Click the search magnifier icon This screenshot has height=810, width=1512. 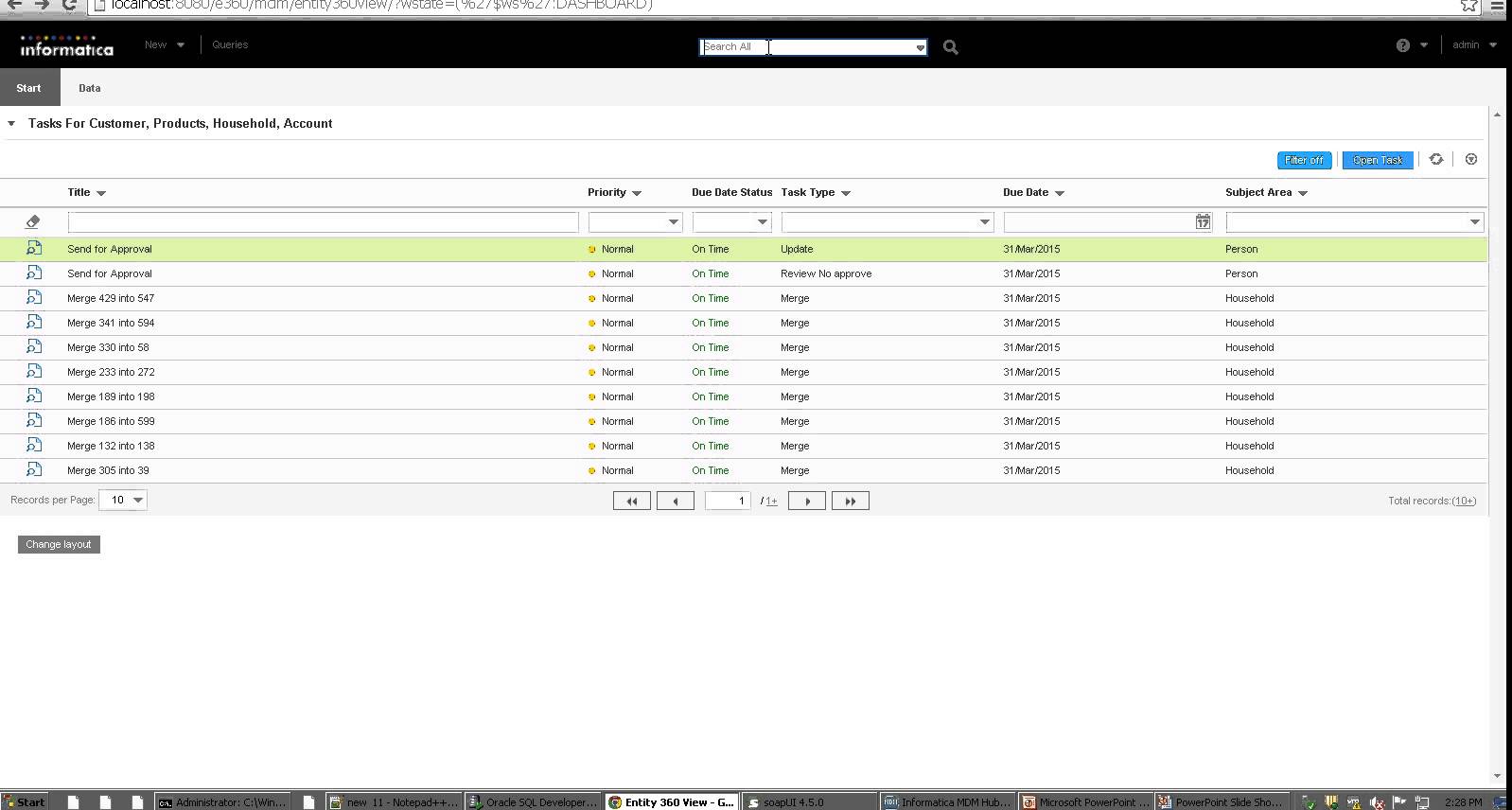pyautogui.click(x=950, y=47)
